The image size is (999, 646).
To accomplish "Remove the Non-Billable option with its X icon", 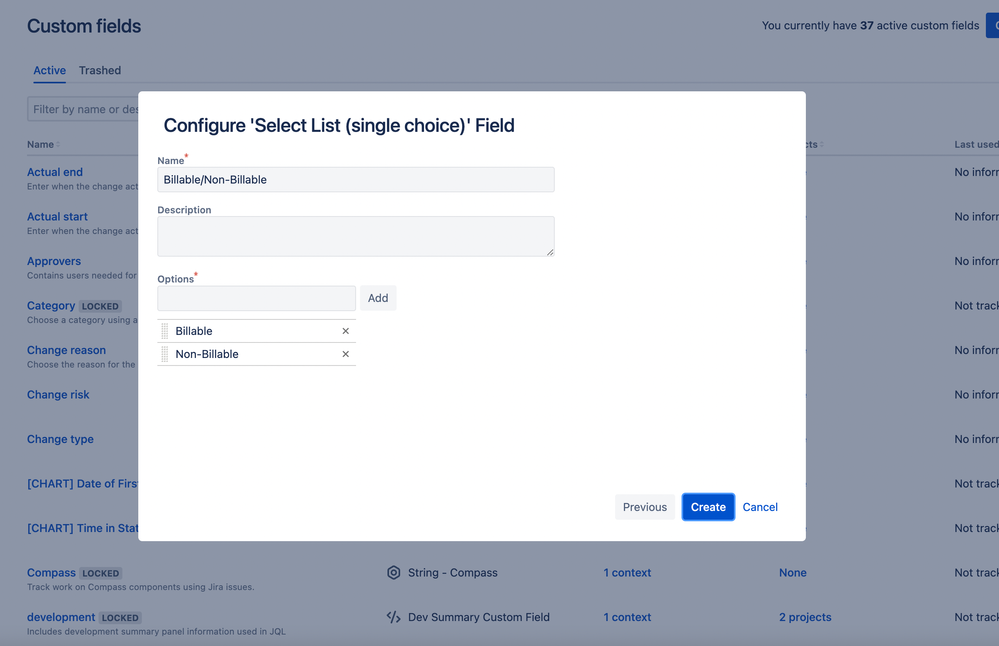I will (344, 353).
